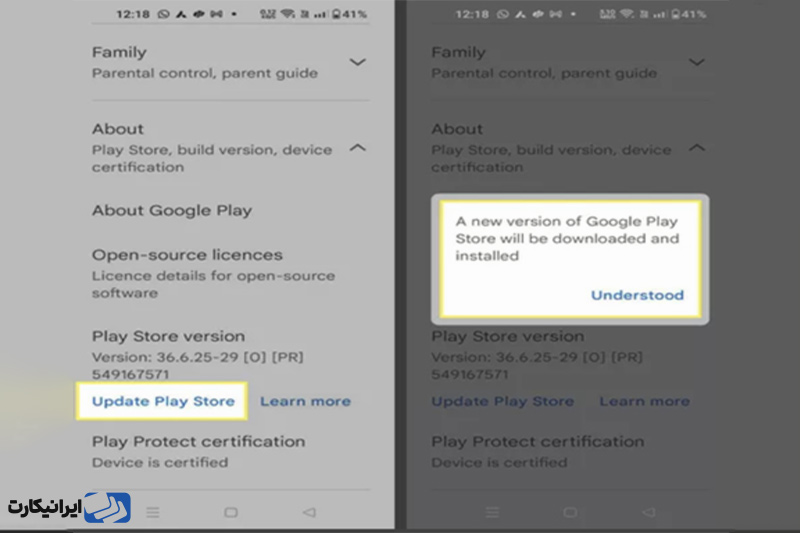Tap Update Play Store link, left phone
The height and width of the screenshot is (533, 800).
point(163,401)
